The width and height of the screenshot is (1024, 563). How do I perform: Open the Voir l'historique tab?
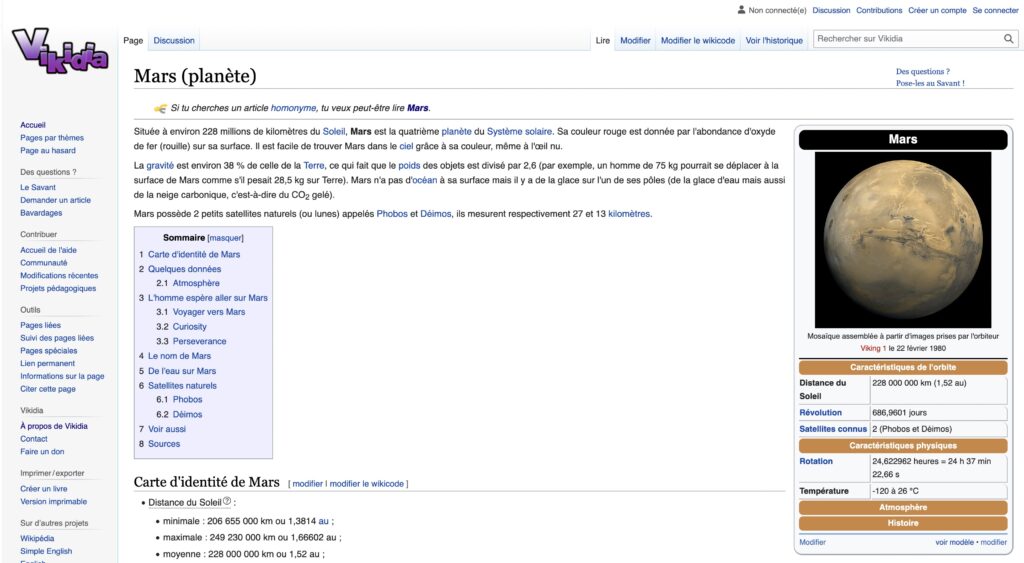pos(773,41)
